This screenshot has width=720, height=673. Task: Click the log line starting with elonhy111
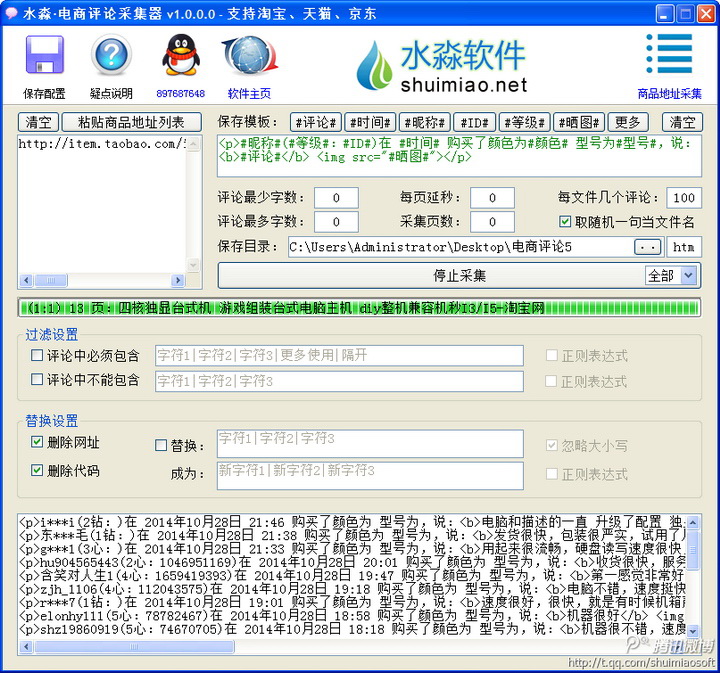pyautogui.click(x=352, y=615)
